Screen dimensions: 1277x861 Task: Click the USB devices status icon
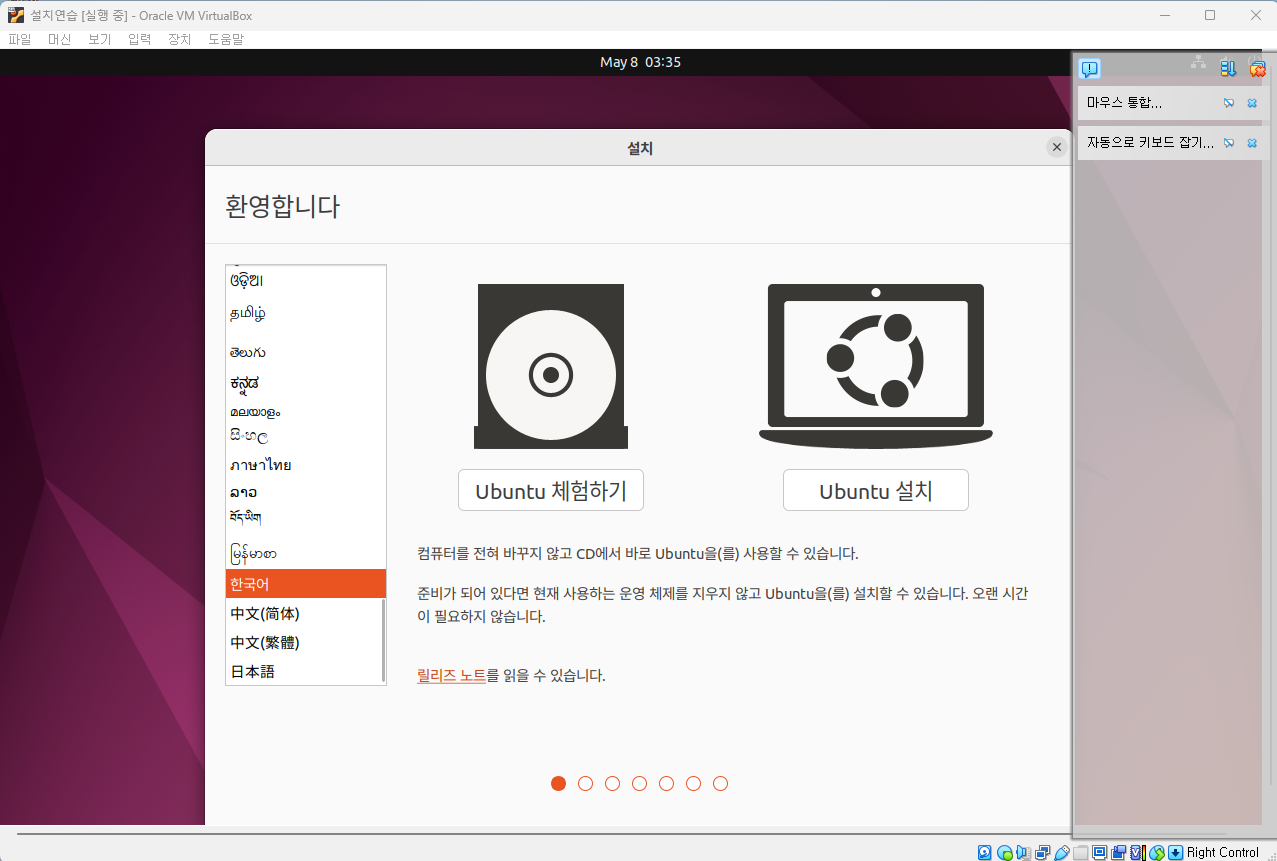pyautogui.click(x=1062, y=852)
